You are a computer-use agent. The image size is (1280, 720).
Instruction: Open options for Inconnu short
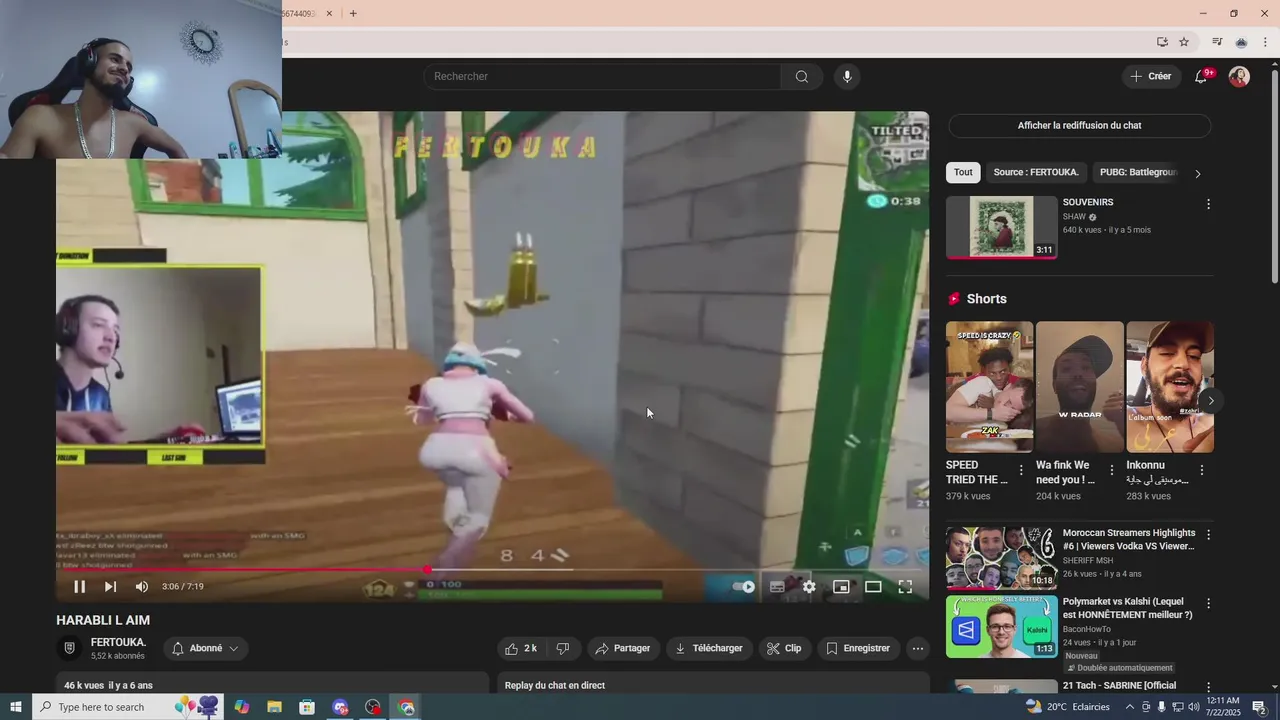pos(1201,470)
